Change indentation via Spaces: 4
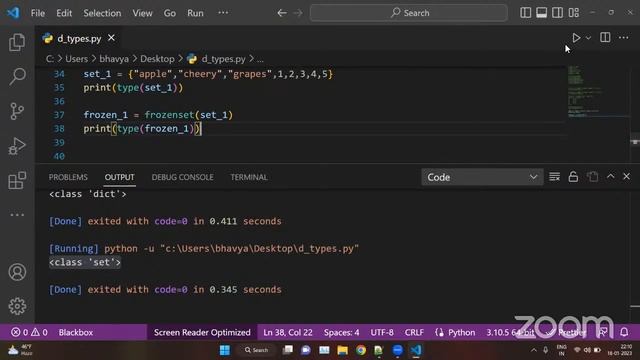640x360 pixels. click(342, 332)
